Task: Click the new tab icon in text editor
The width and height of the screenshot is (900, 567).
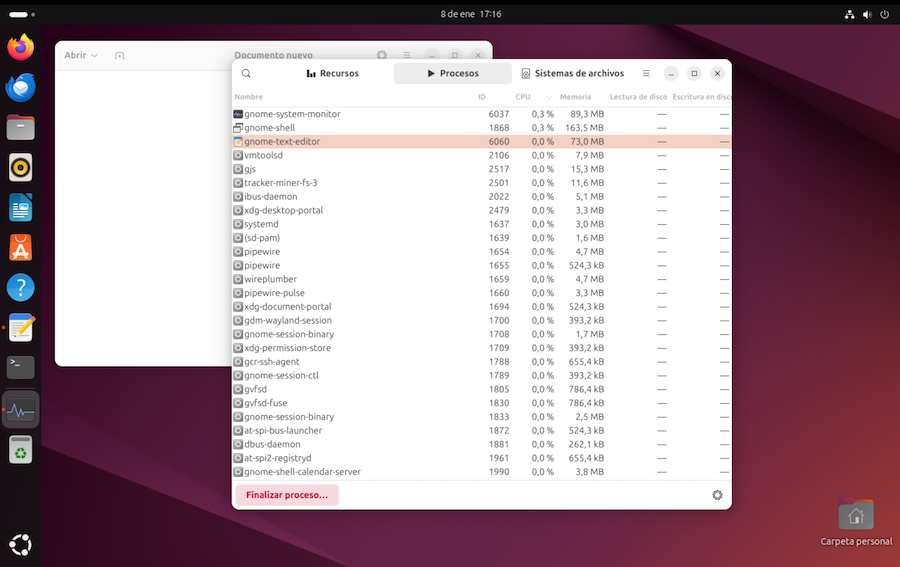Action: (x=119, y=56)
